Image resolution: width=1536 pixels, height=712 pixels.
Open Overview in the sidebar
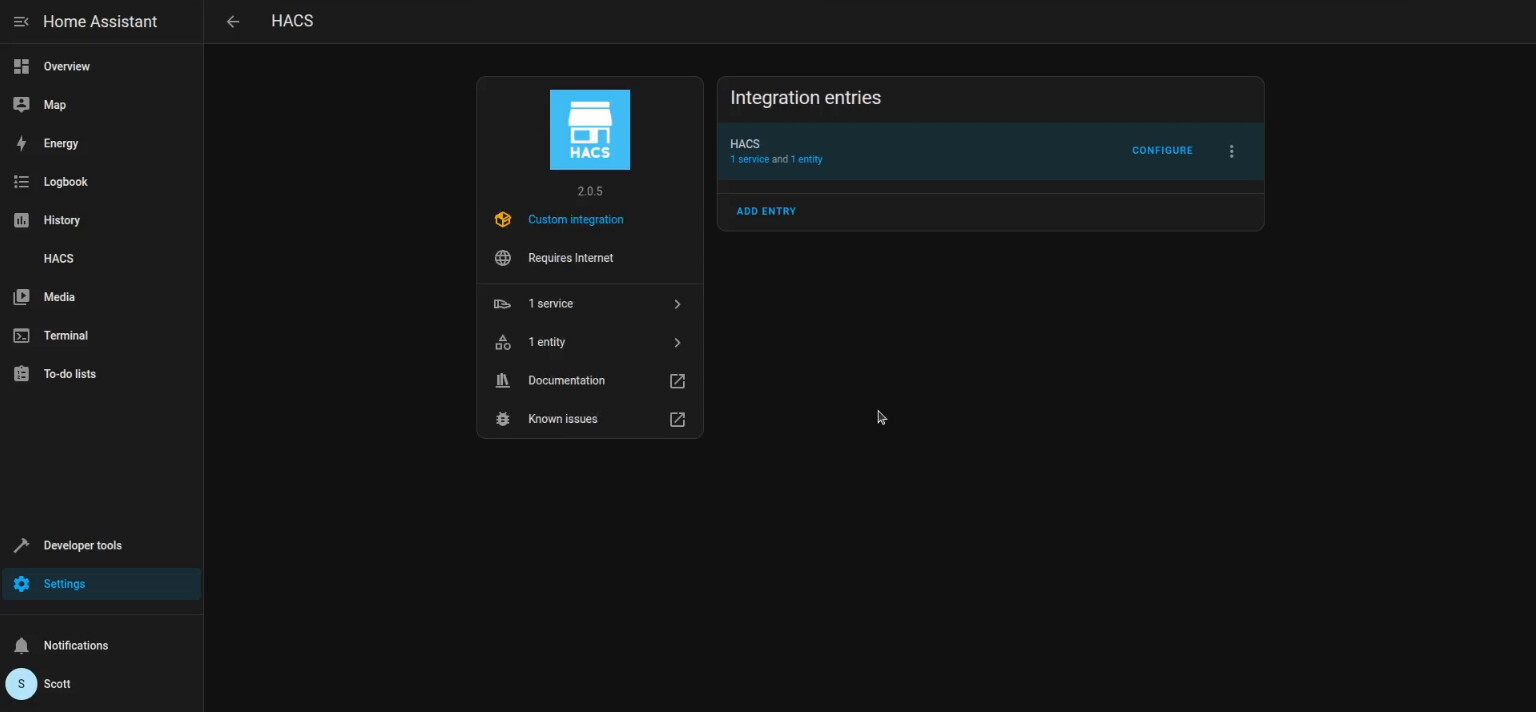(x=102, y=67)
